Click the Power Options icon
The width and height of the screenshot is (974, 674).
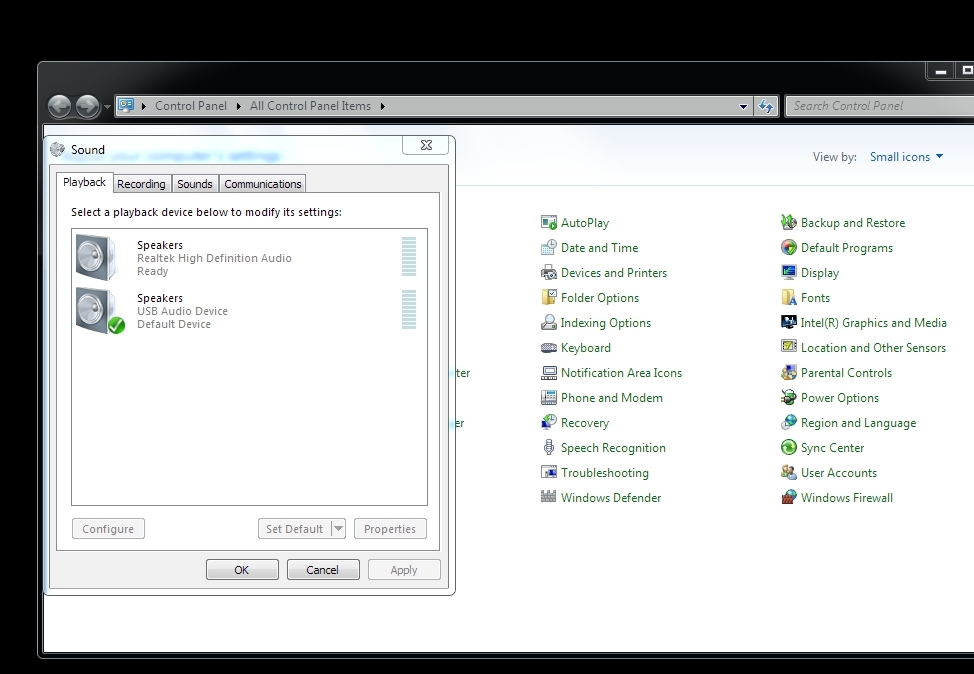coord(789,398)
